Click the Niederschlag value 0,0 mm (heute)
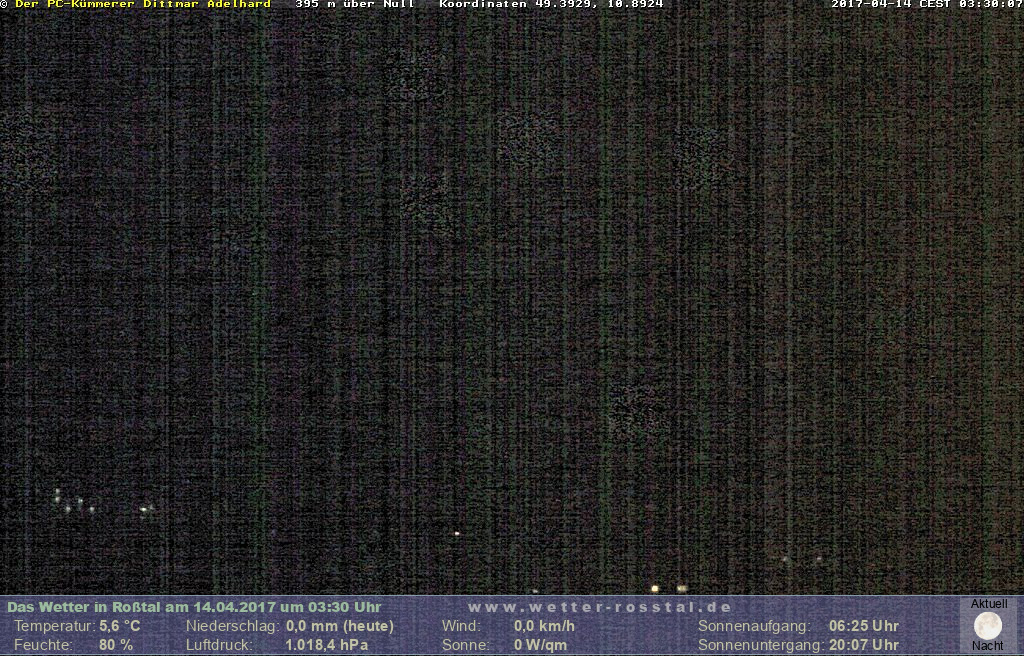 339,626
